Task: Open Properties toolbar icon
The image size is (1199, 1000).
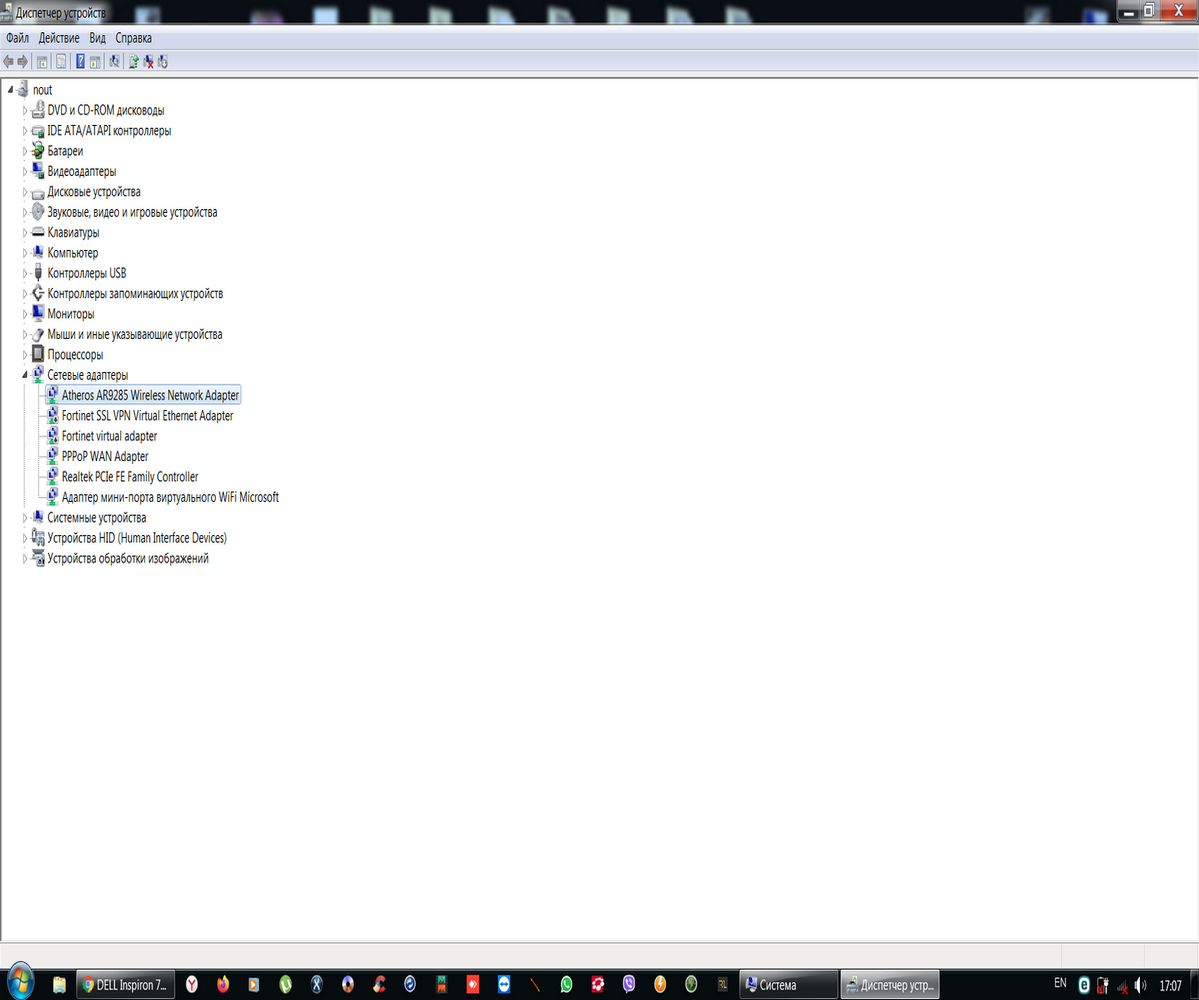Action: pyautogui.click(x=62, y=62)
